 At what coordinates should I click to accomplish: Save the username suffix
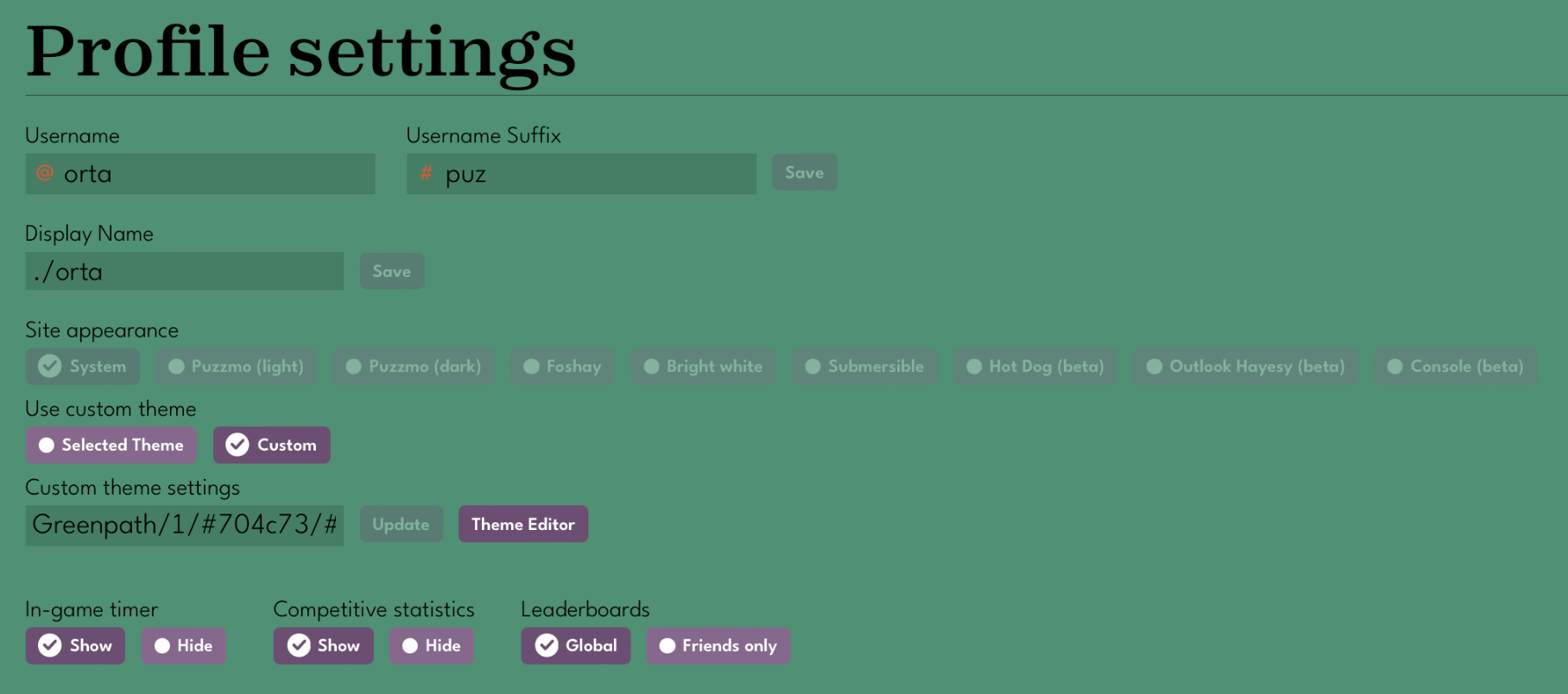804,173
